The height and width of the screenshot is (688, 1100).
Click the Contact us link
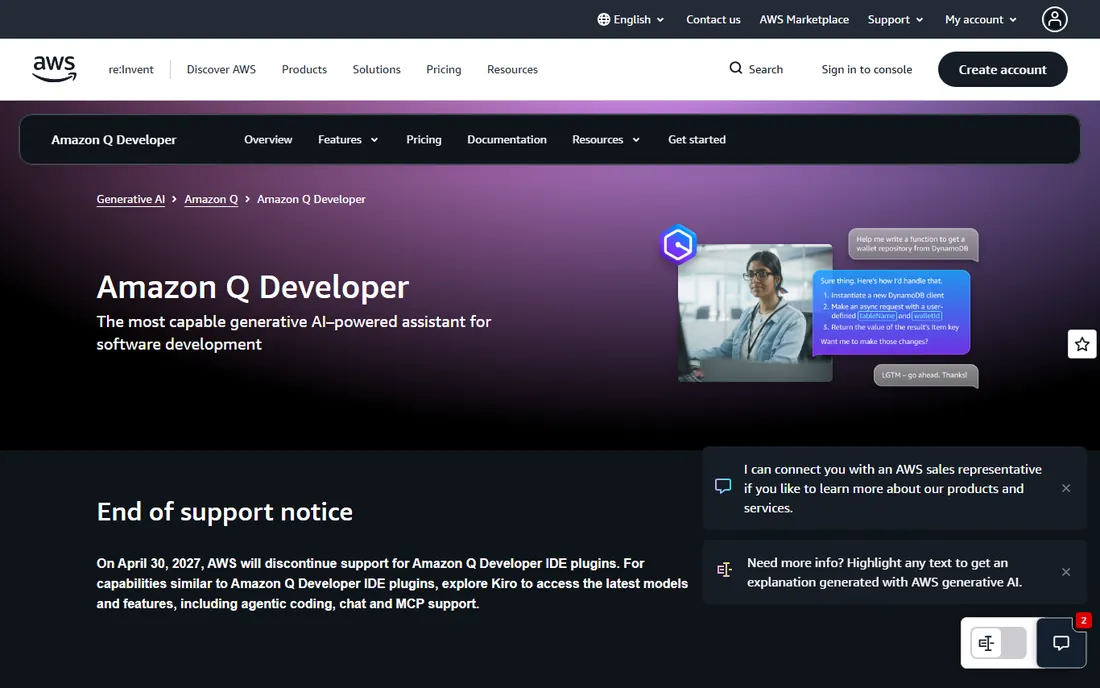tap(713, 20)
